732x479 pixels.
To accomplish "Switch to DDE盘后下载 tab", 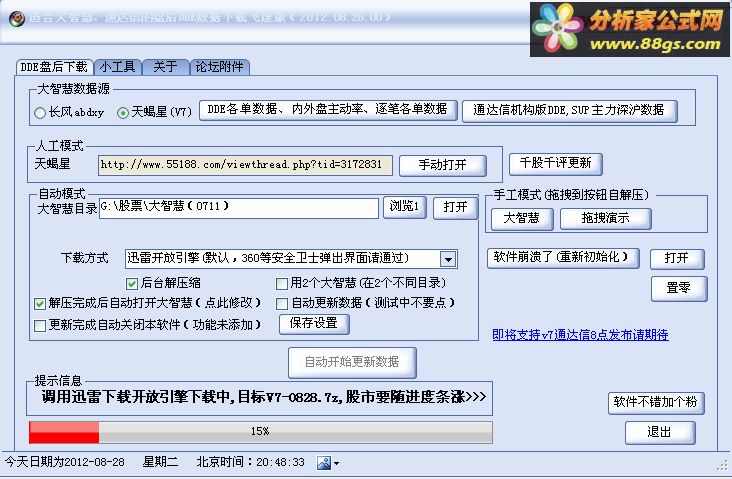I will (54, 67).
